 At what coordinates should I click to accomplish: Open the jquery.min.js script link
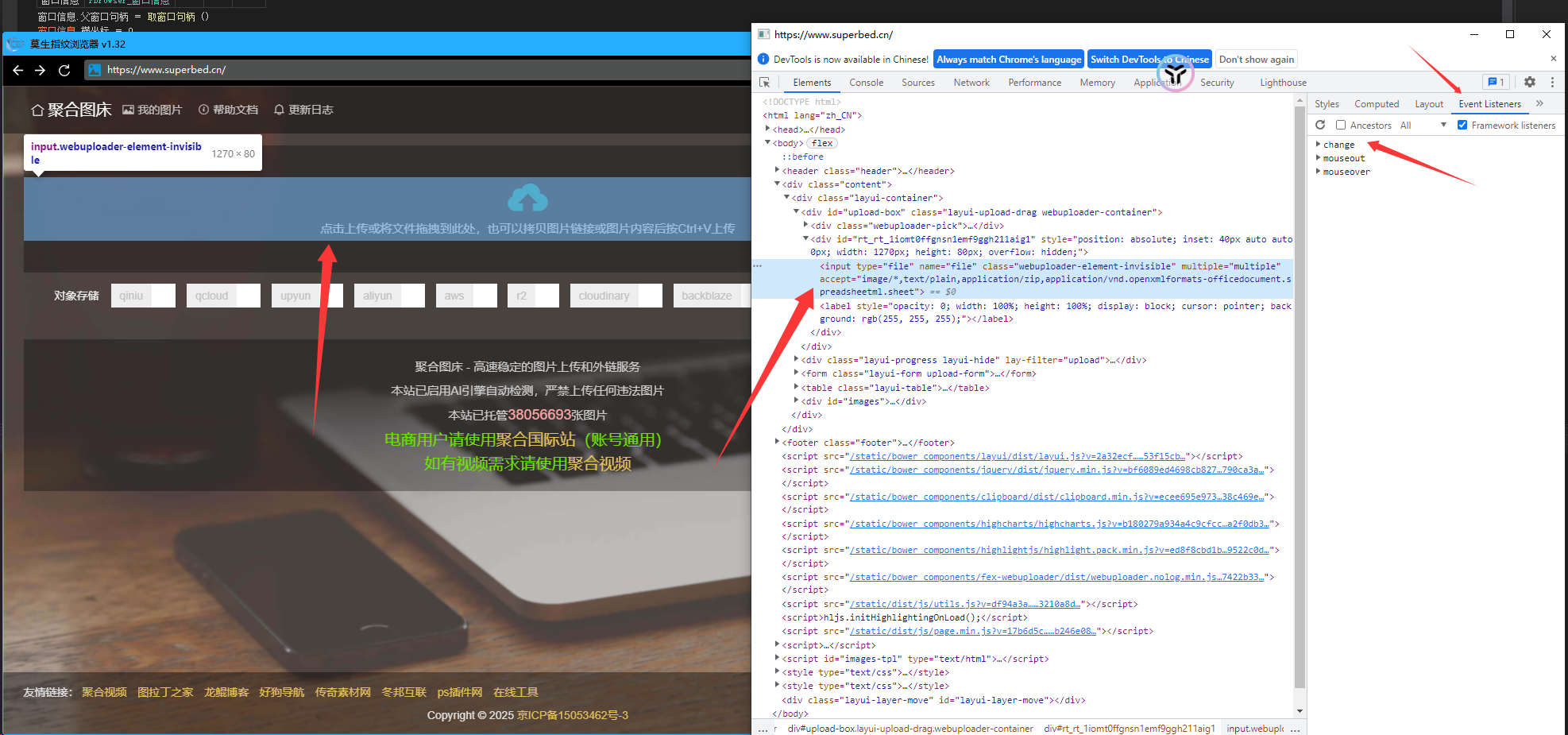pos(1056,470)
